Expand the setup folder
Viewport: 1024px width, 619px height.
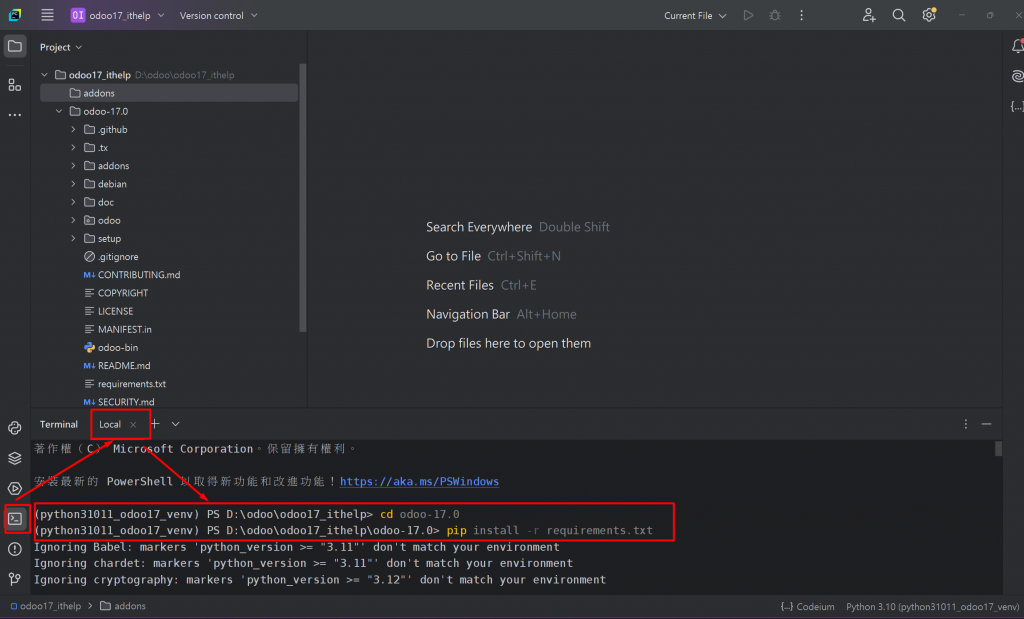tap(73, 238)
